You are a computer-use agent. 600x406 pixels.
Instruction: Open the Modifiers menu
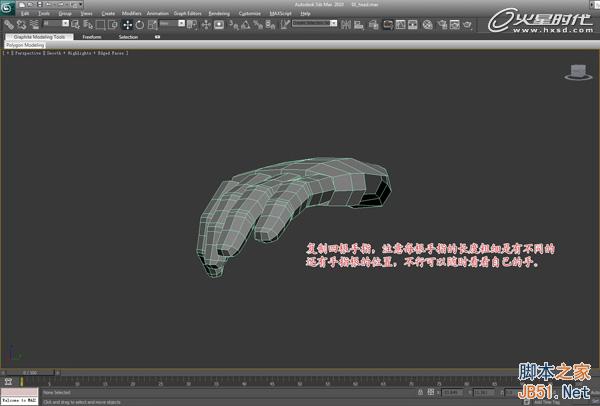(131, 13)
